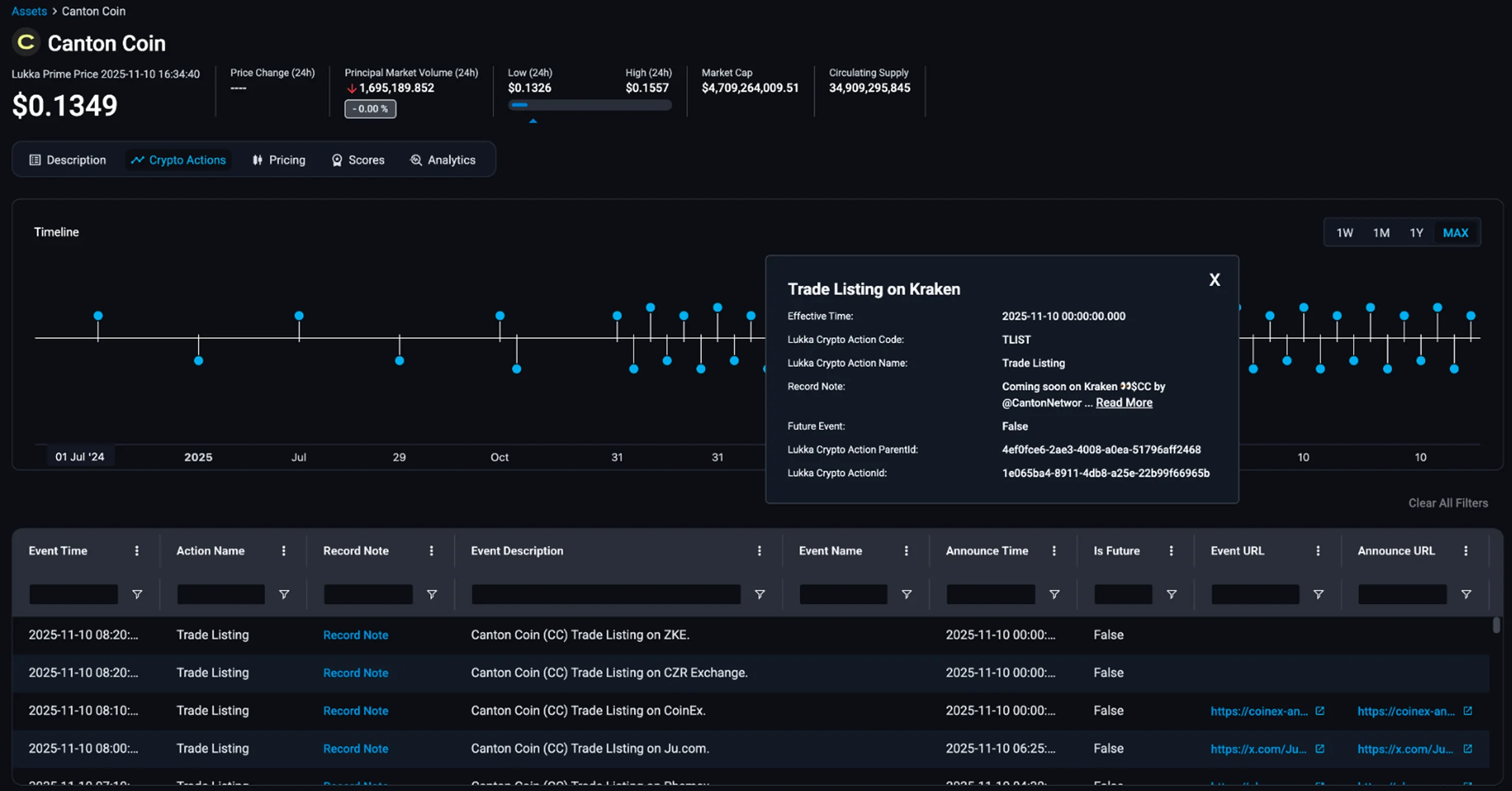This screenshot has height=791, width=1512.
Task: Open the Event Time column menu
Action: [137, 551]
